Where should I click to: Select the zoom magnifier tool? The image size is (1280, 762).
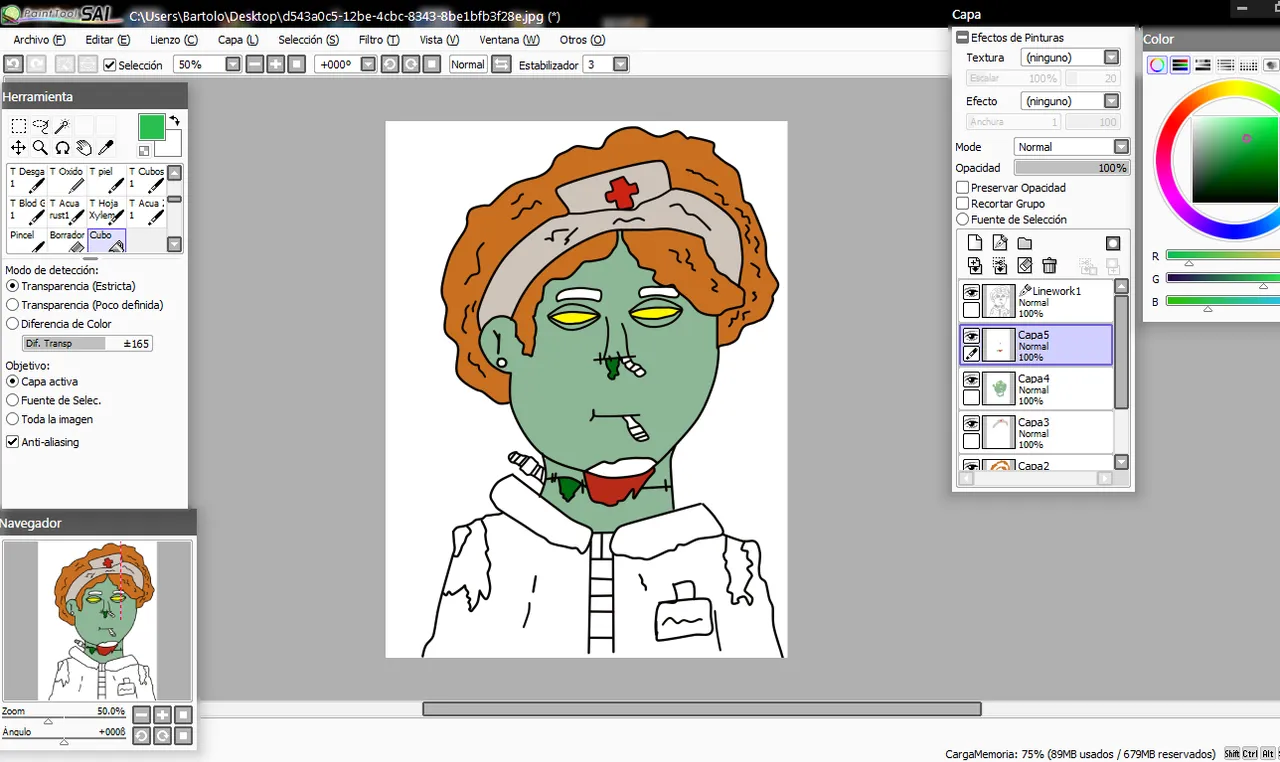pos(40,148)
